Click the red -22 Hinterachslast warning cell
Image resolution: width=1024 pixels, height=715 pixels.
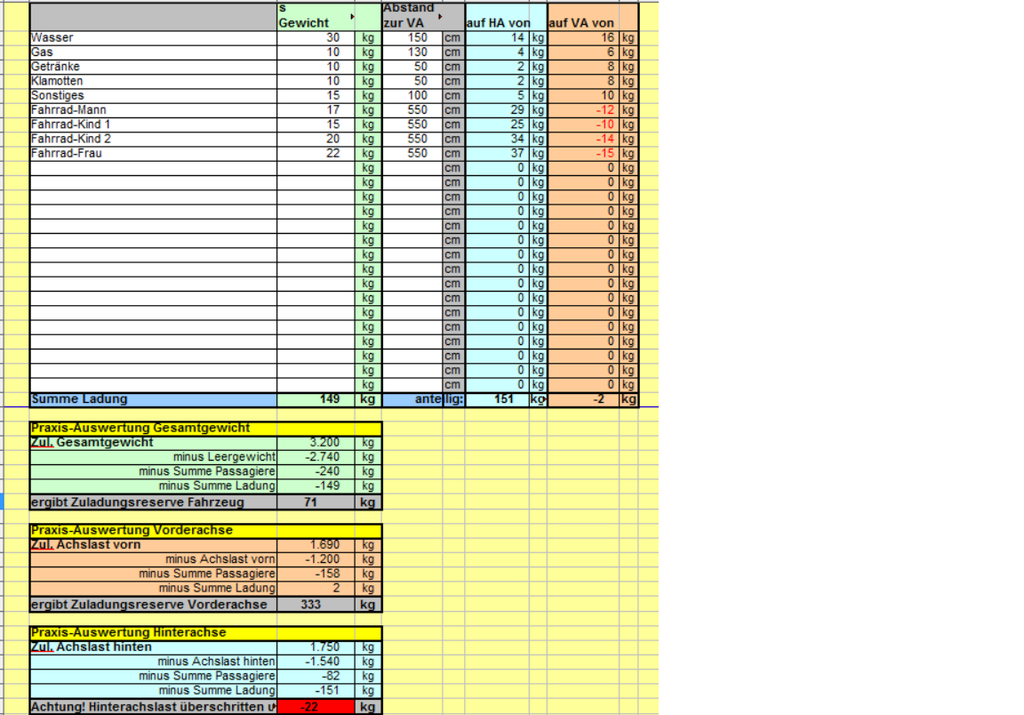pyautogui.click(x=316, y=707)
